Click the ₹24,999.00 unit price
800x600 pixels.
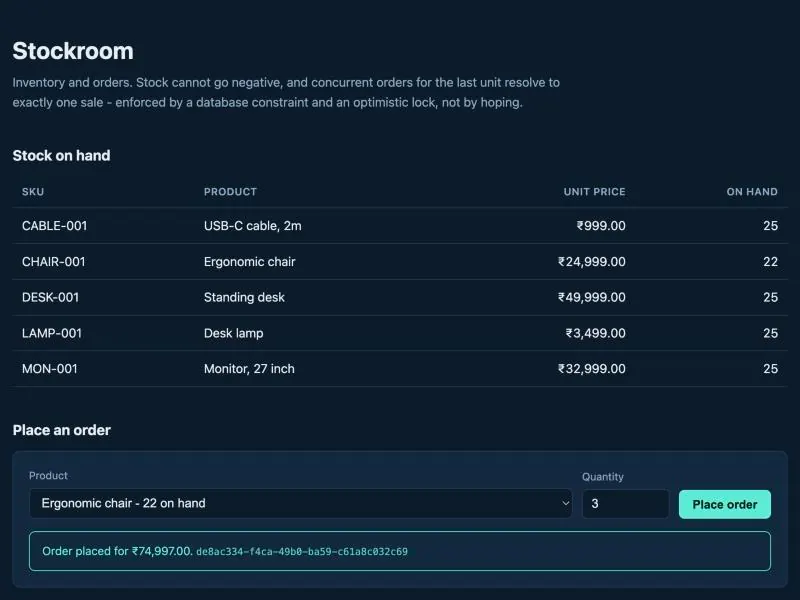[x=592, y=262]
